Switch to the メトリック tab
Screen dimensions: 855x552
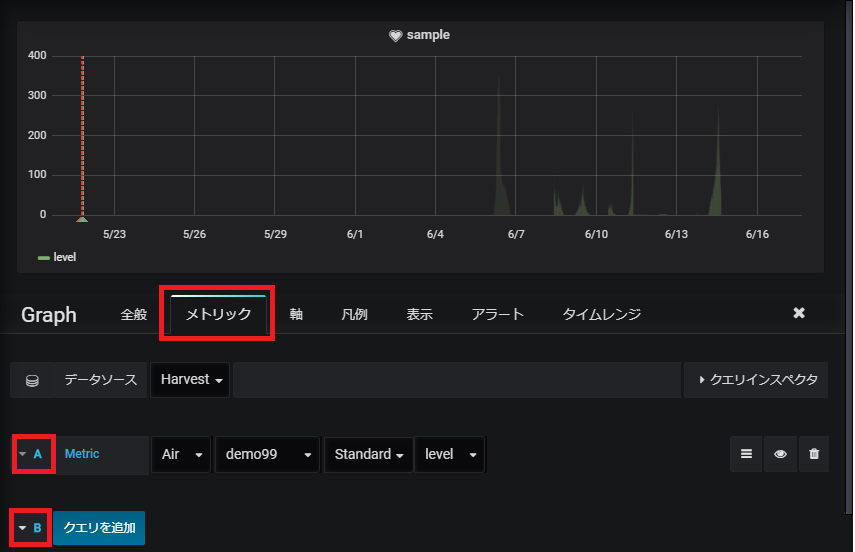(x=218, y=314)
